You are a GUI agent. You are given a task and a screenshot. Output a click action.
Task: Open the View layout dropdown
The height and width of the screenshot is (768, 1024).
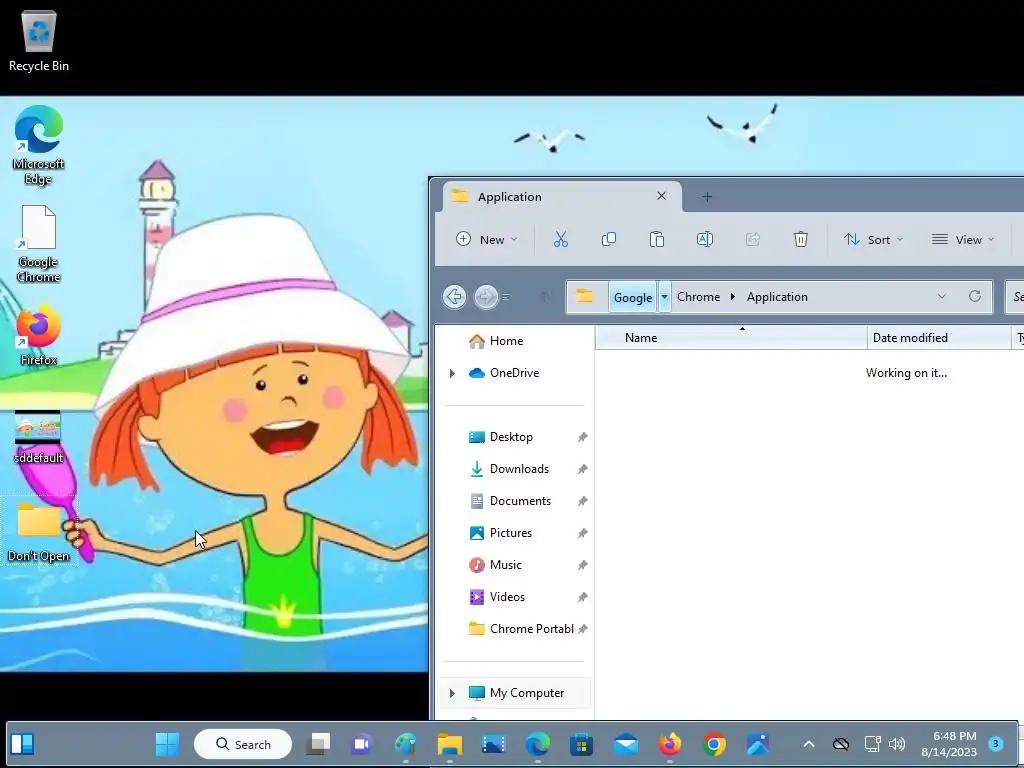[963, 240]
